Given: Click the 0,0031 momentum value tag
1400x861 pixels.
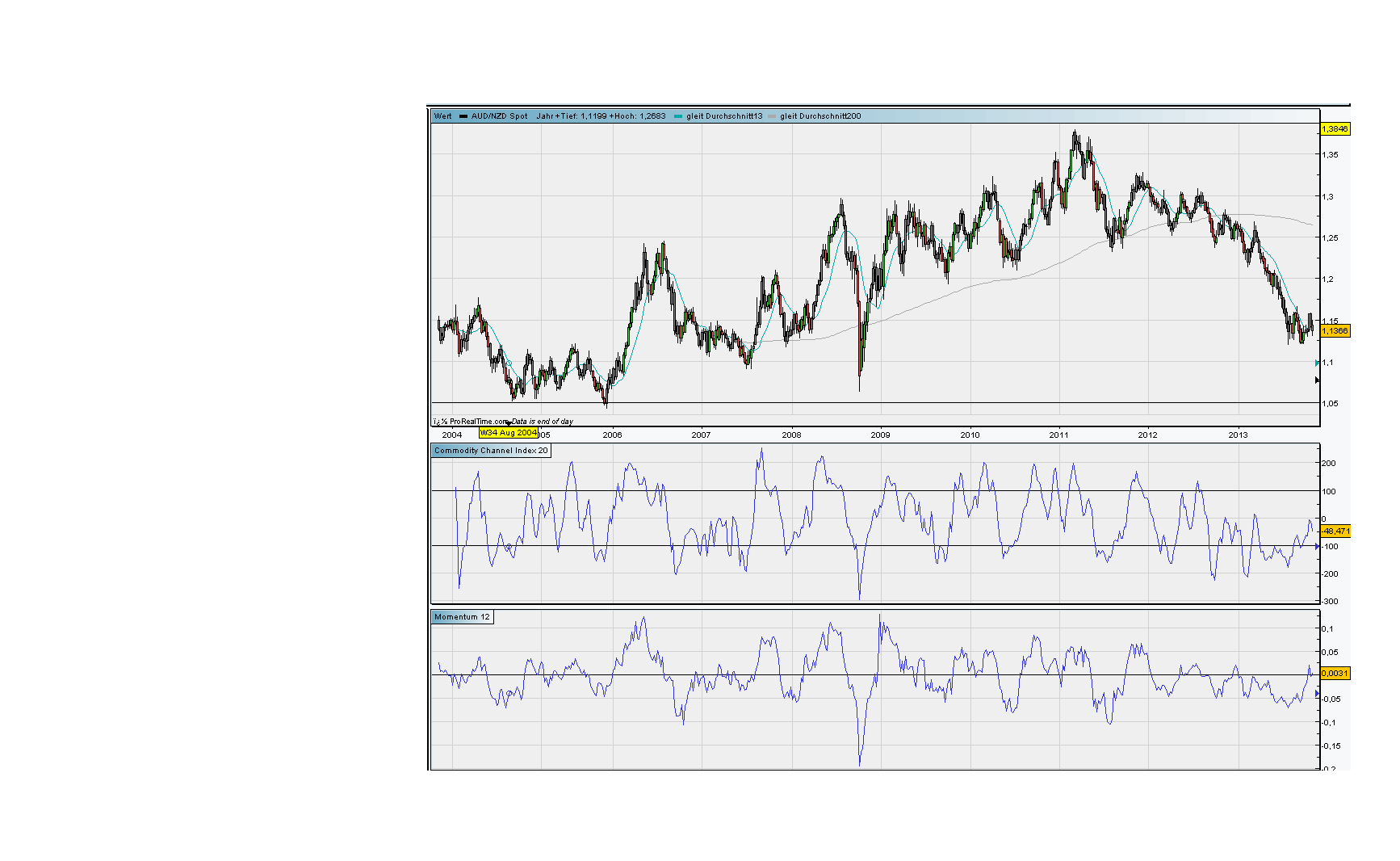Looking at the screenshot, I should click(1335, 673).
